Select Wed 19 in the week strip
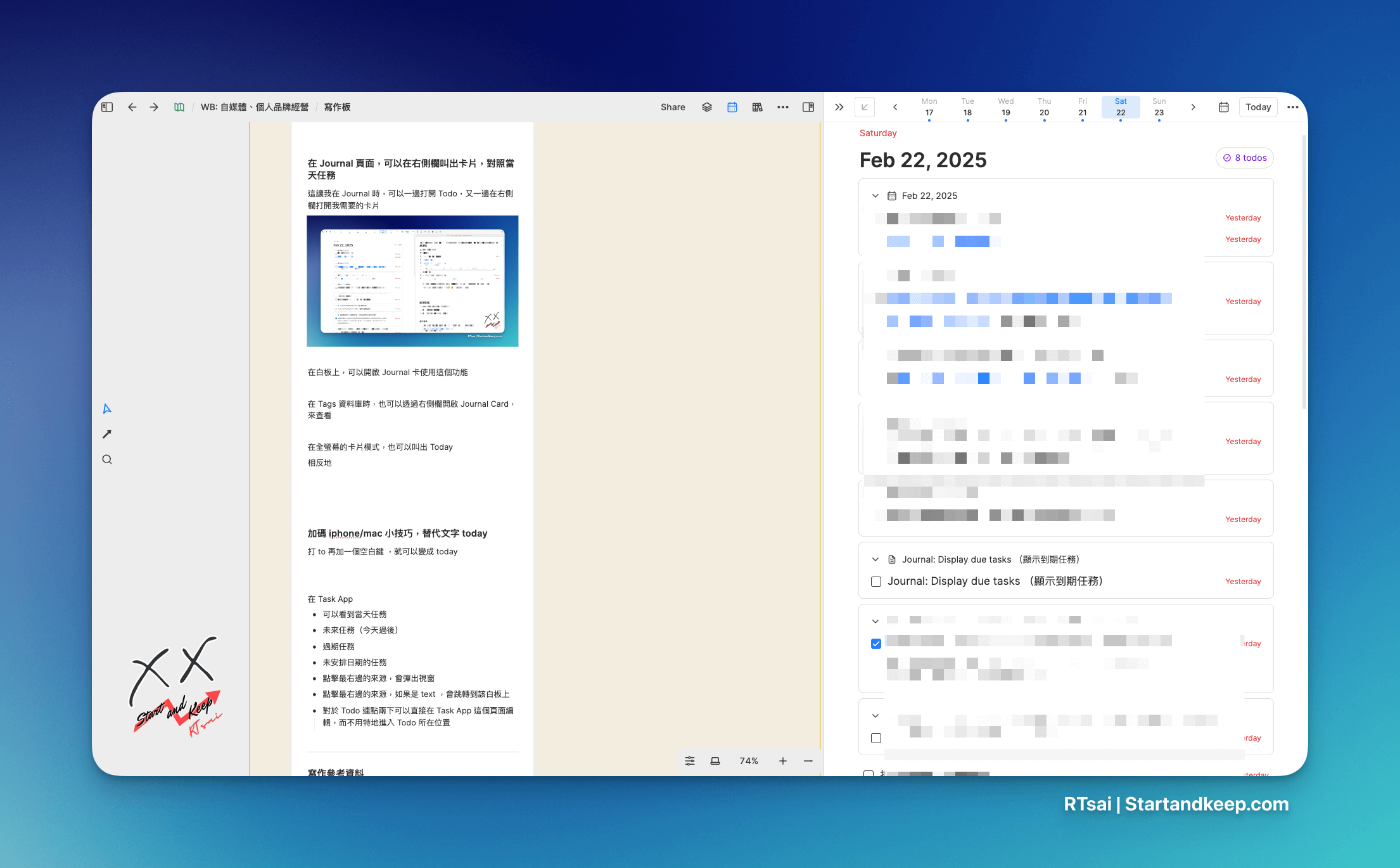This screenshot has width=1400, height=868. 1005,106
